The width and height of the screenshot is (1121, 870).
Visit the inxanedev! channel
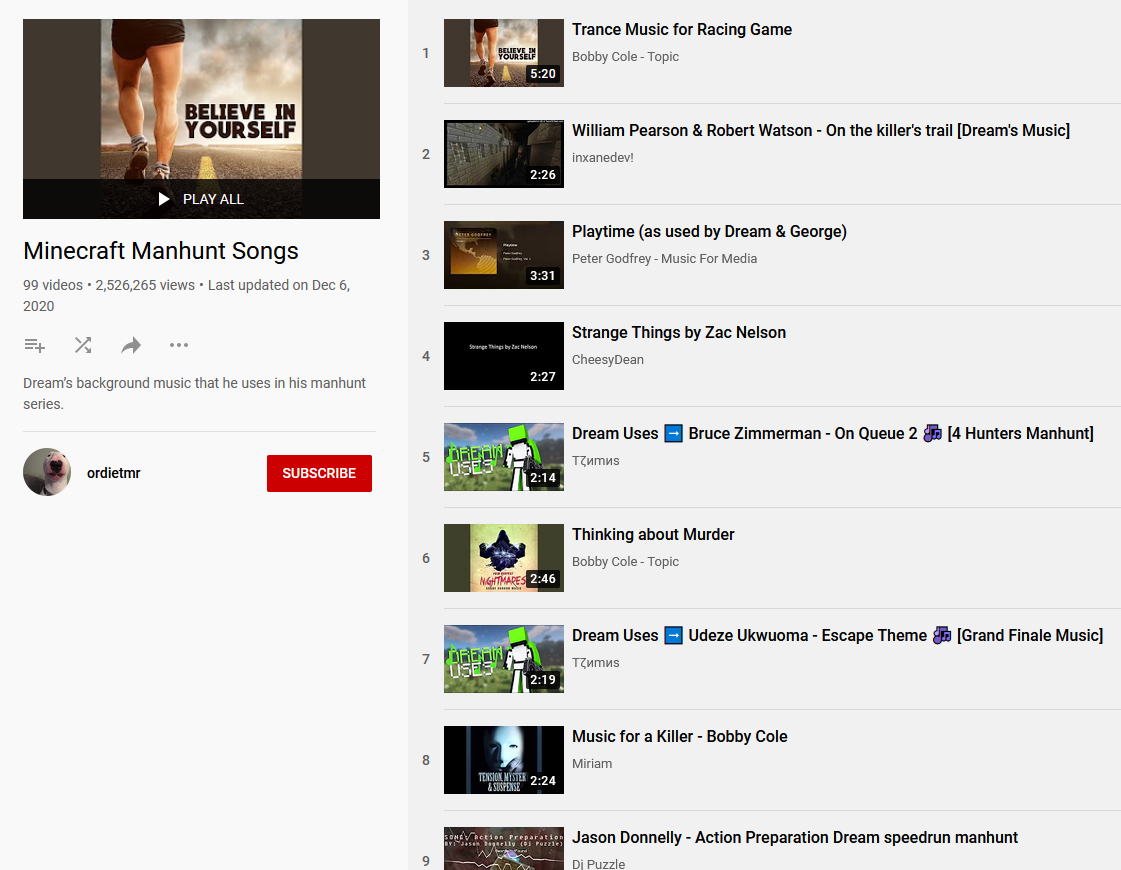[x=602, y=157]
